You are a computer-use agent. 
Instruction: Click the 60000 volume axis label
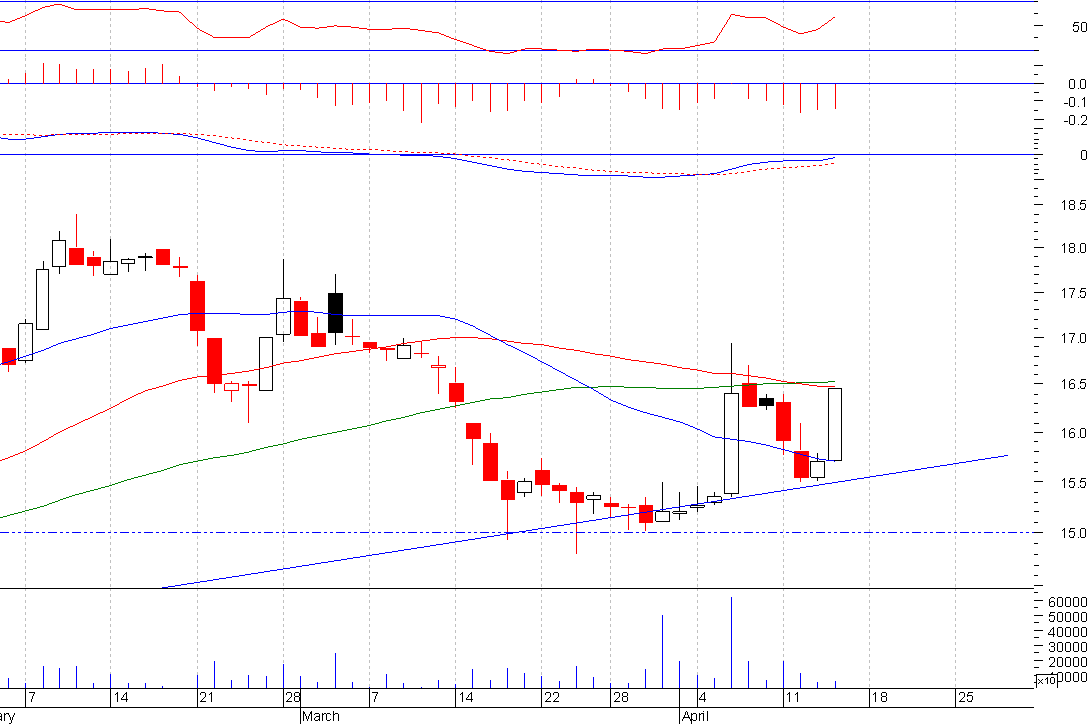(1068, 602)
